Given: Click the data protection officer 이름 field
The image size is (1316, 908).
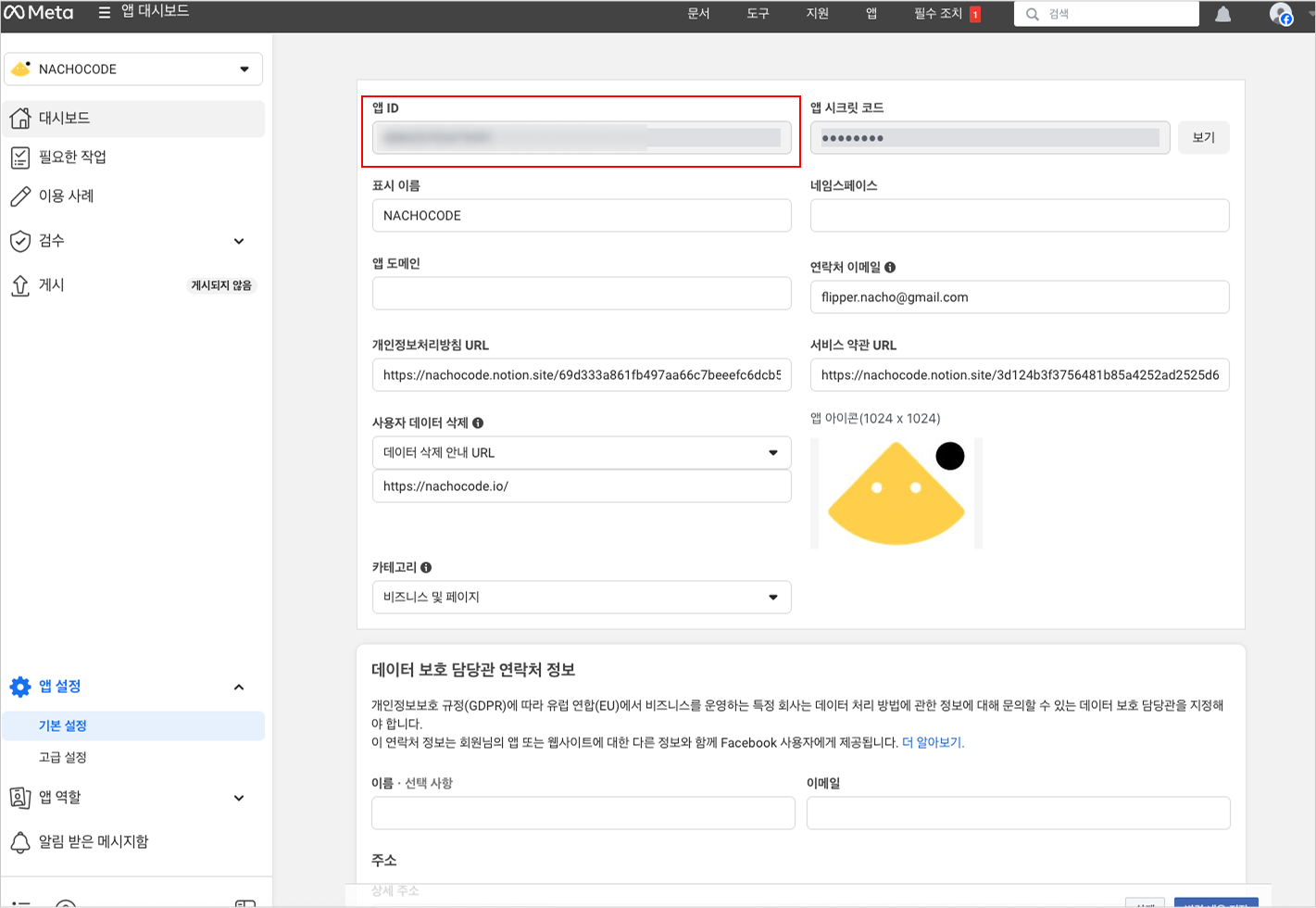Looking at the screenshot, I should click(583, 813).
